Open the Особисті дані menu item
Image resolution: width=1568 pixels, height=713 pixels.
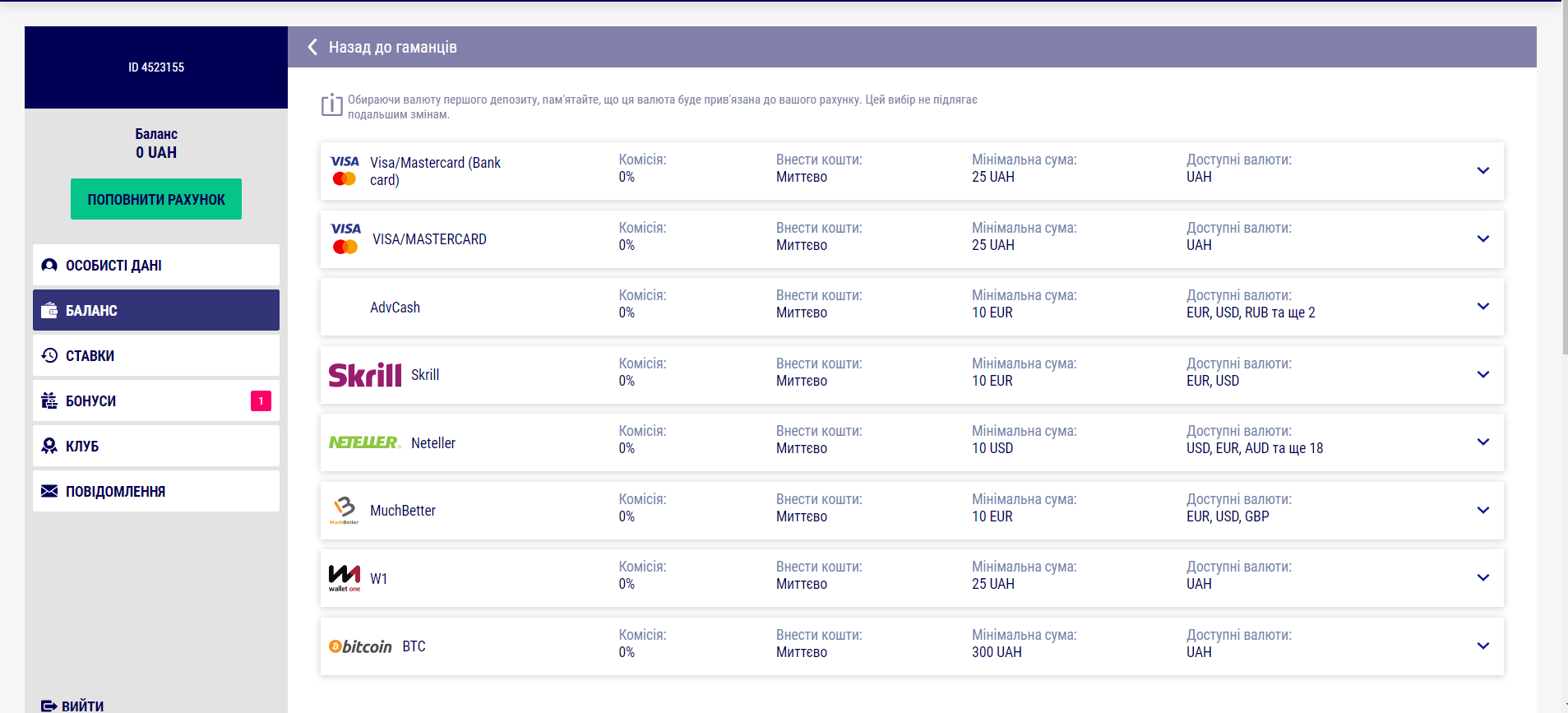pos(156,265)
